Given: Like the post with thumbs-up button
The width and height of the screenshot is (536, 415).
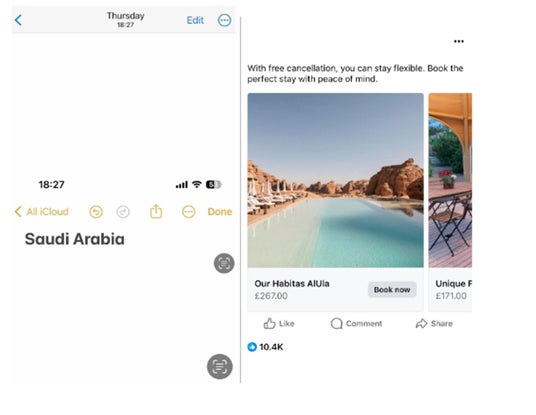Looking at the screenshot, I should coord(279,323).
